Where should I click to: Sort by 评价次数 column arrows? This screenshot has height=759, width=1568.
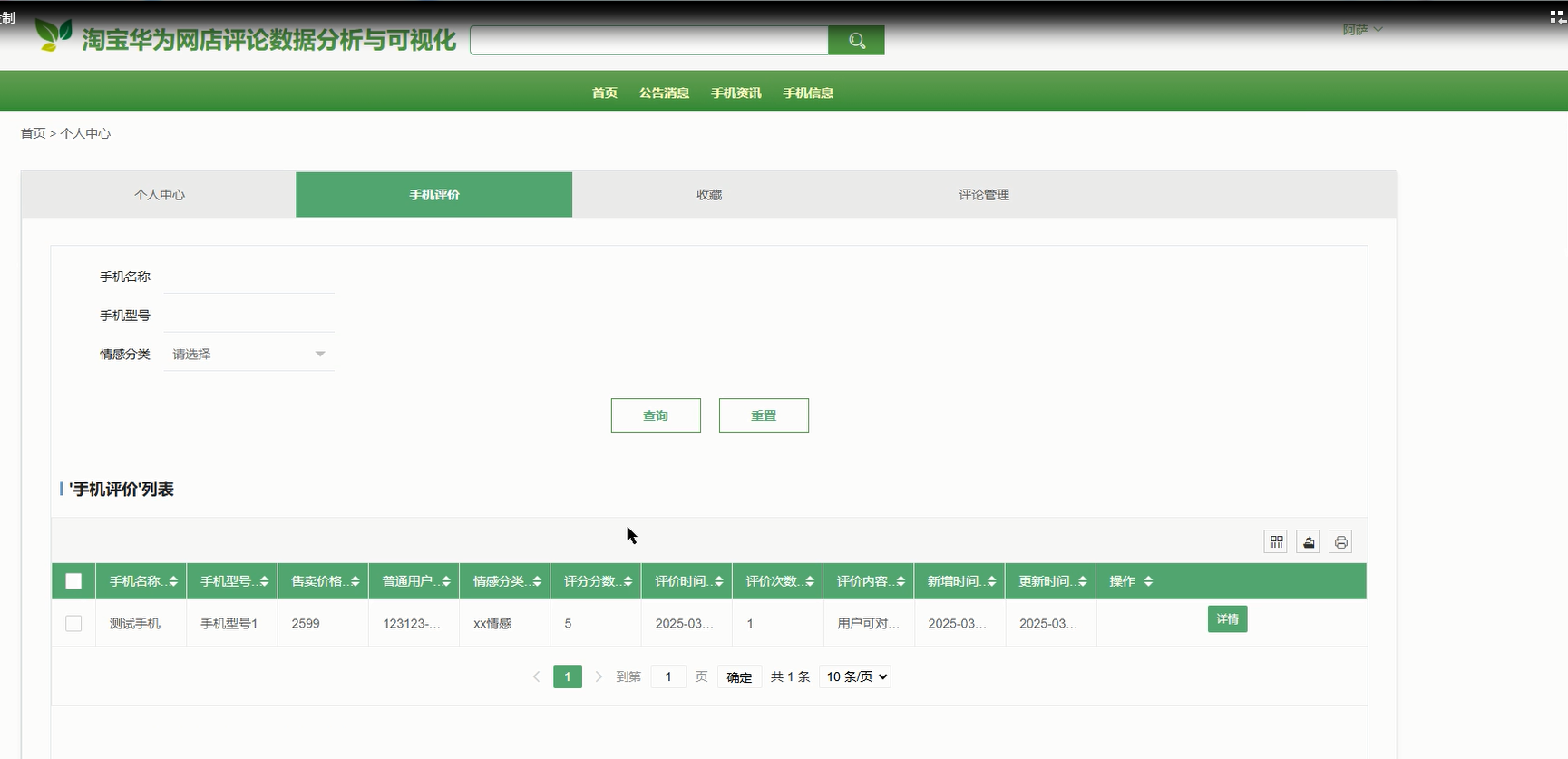[809, 581]
